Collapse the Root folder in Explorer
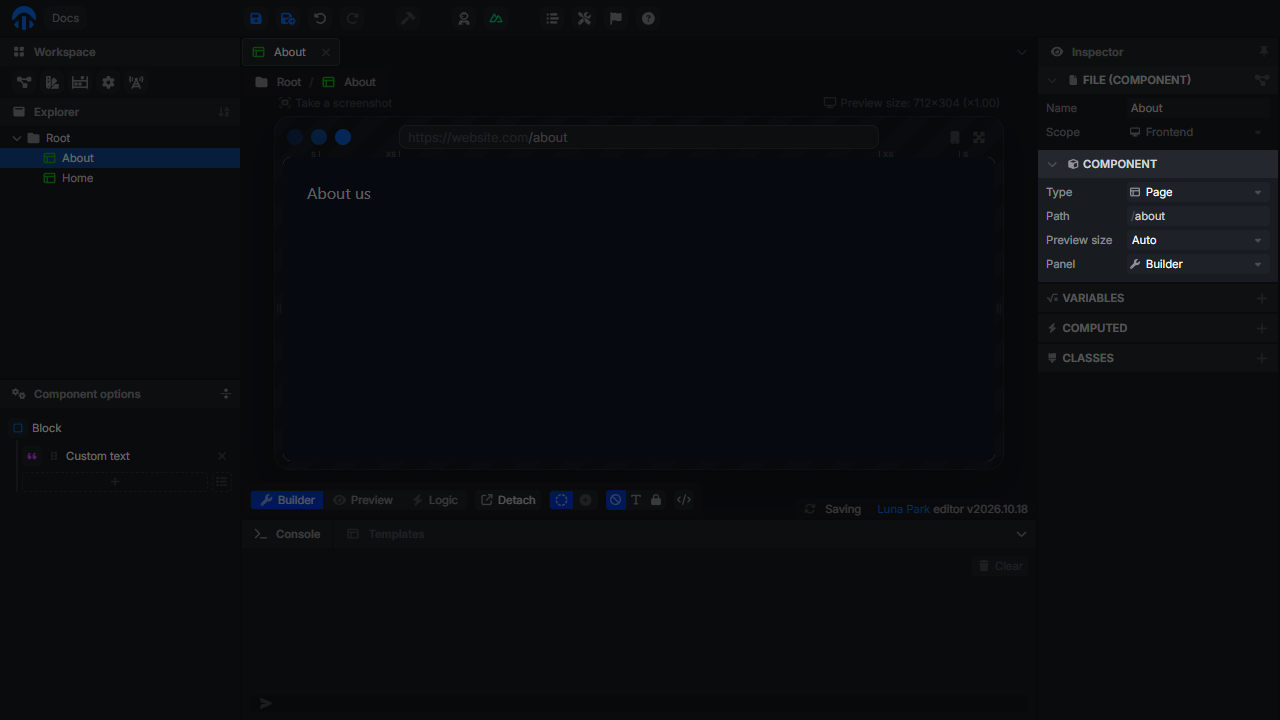This screenshot has width=1280, height=720. pyautogui.click(x=17, y=138)
